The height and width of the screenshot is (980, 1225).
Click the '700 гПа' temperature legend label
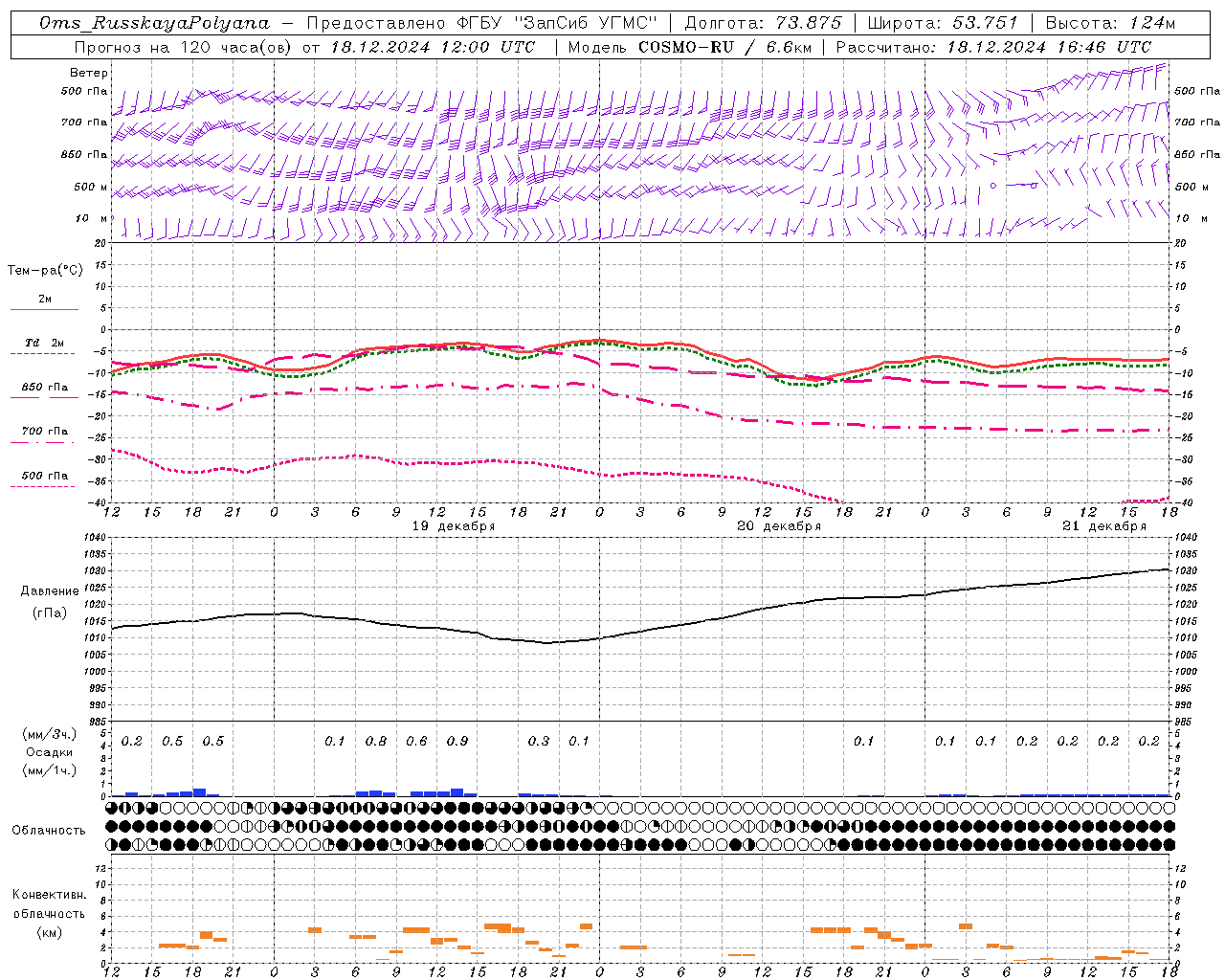44,432
